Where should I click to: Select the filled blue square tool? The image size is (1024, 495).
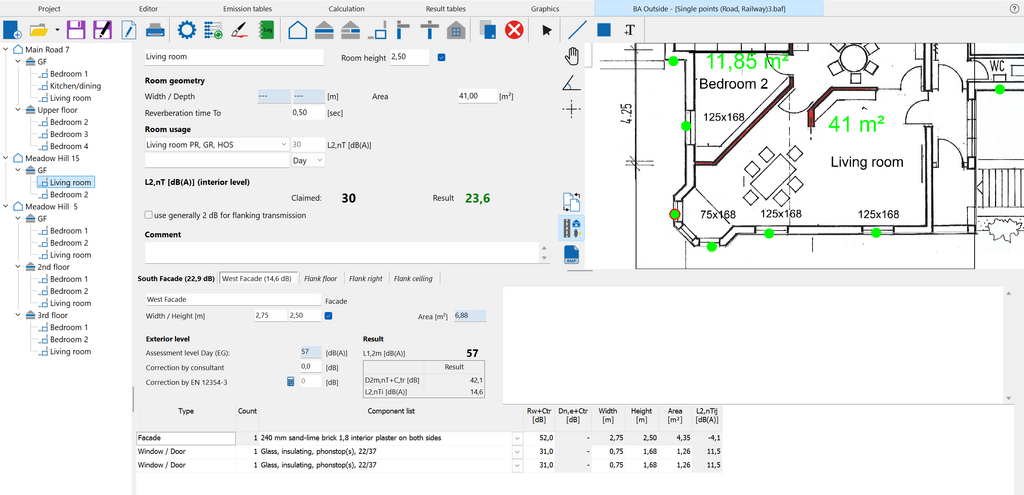604,30
